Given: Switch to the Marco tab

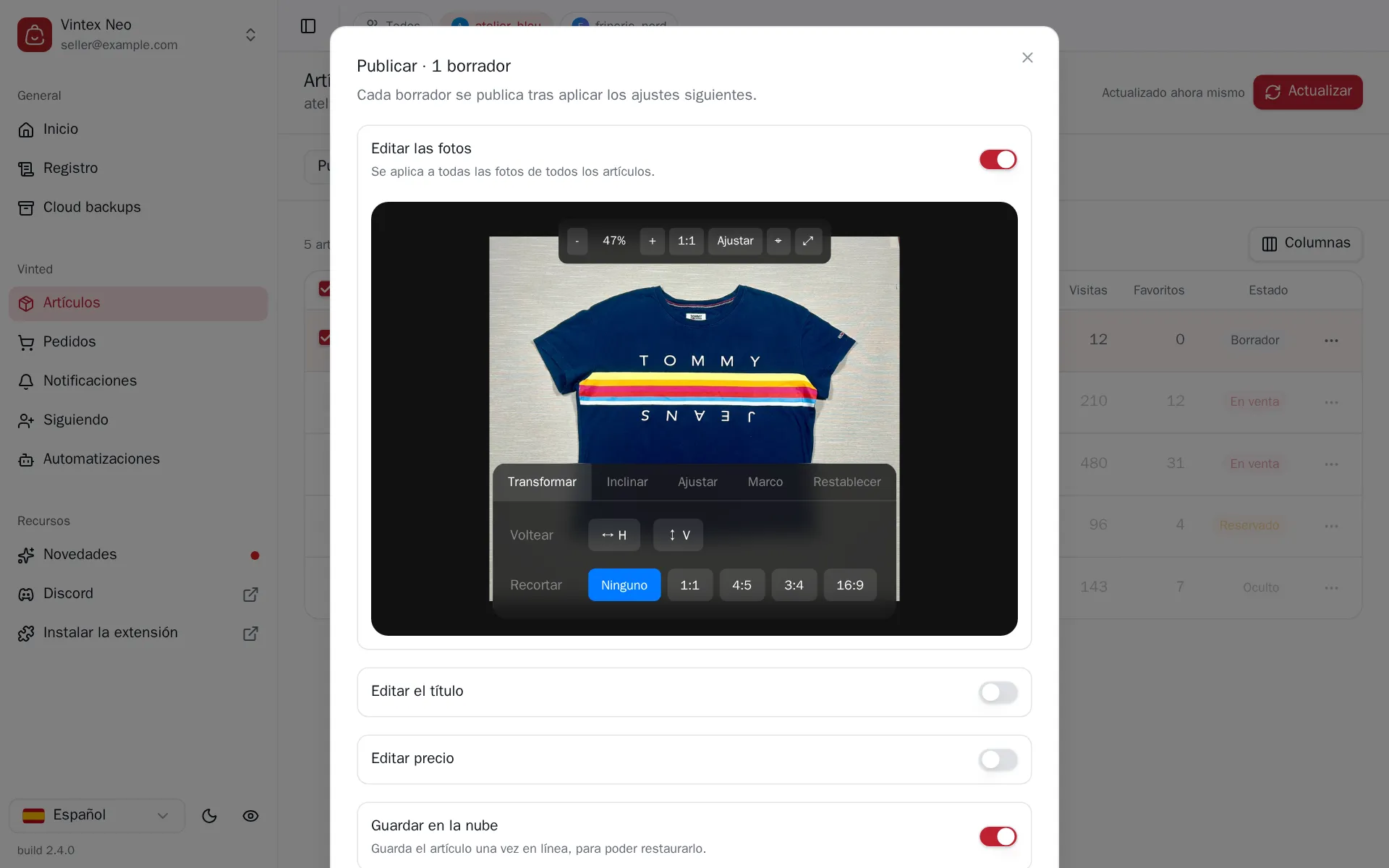Looking at the screenshot, I should 765,482.
